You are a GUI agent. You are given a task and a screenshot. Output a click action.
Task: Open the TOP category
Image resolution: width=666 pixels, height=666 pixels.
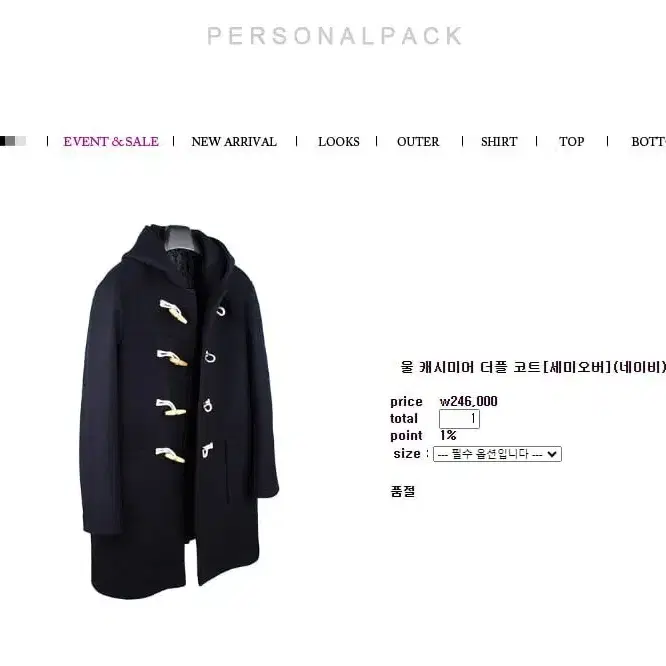tap(571, 141)
